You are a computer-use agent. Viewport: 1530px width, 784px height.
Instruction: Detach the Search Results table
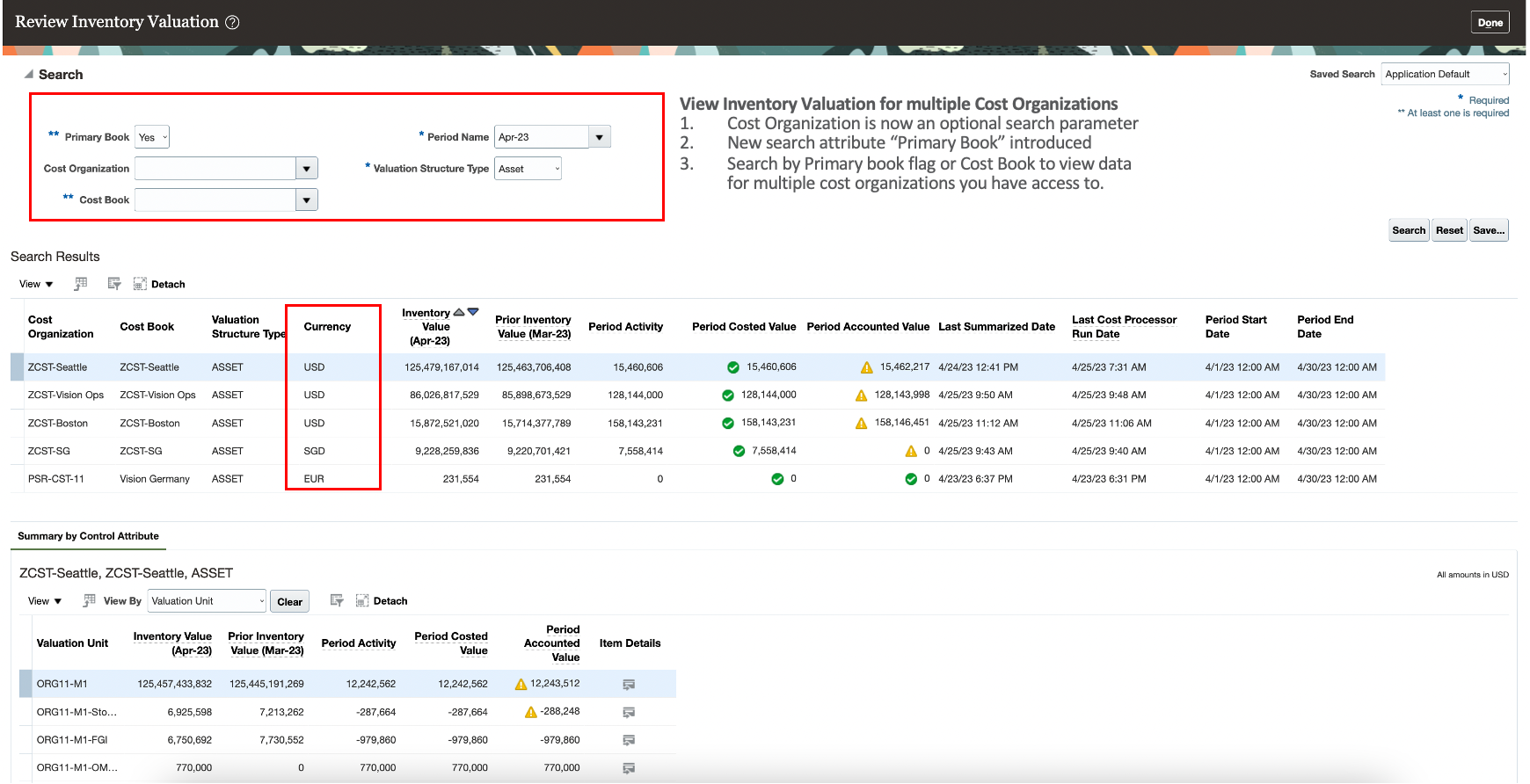coord(159,284)
